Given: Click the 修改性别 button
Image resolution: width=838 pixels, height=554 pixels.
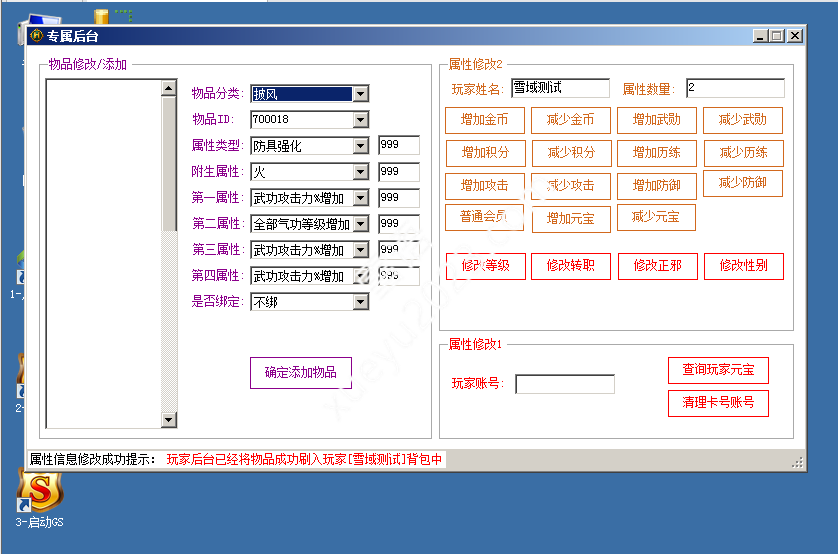Looking at the screenshot, I should [x=744, y=266].
